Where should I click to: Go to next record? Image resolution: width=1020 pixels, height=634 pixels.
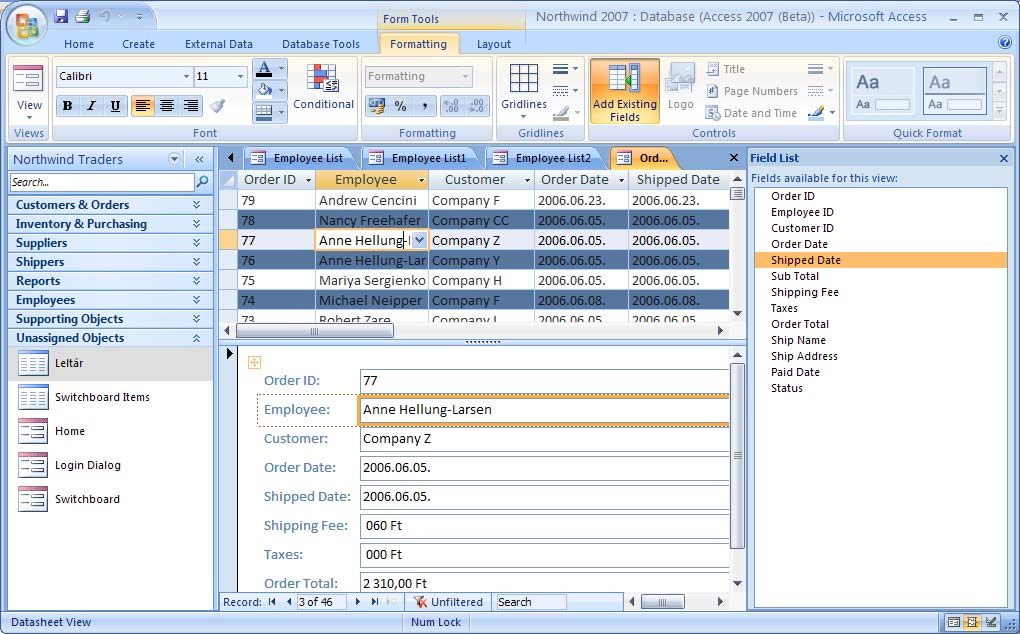coord(358,602)
